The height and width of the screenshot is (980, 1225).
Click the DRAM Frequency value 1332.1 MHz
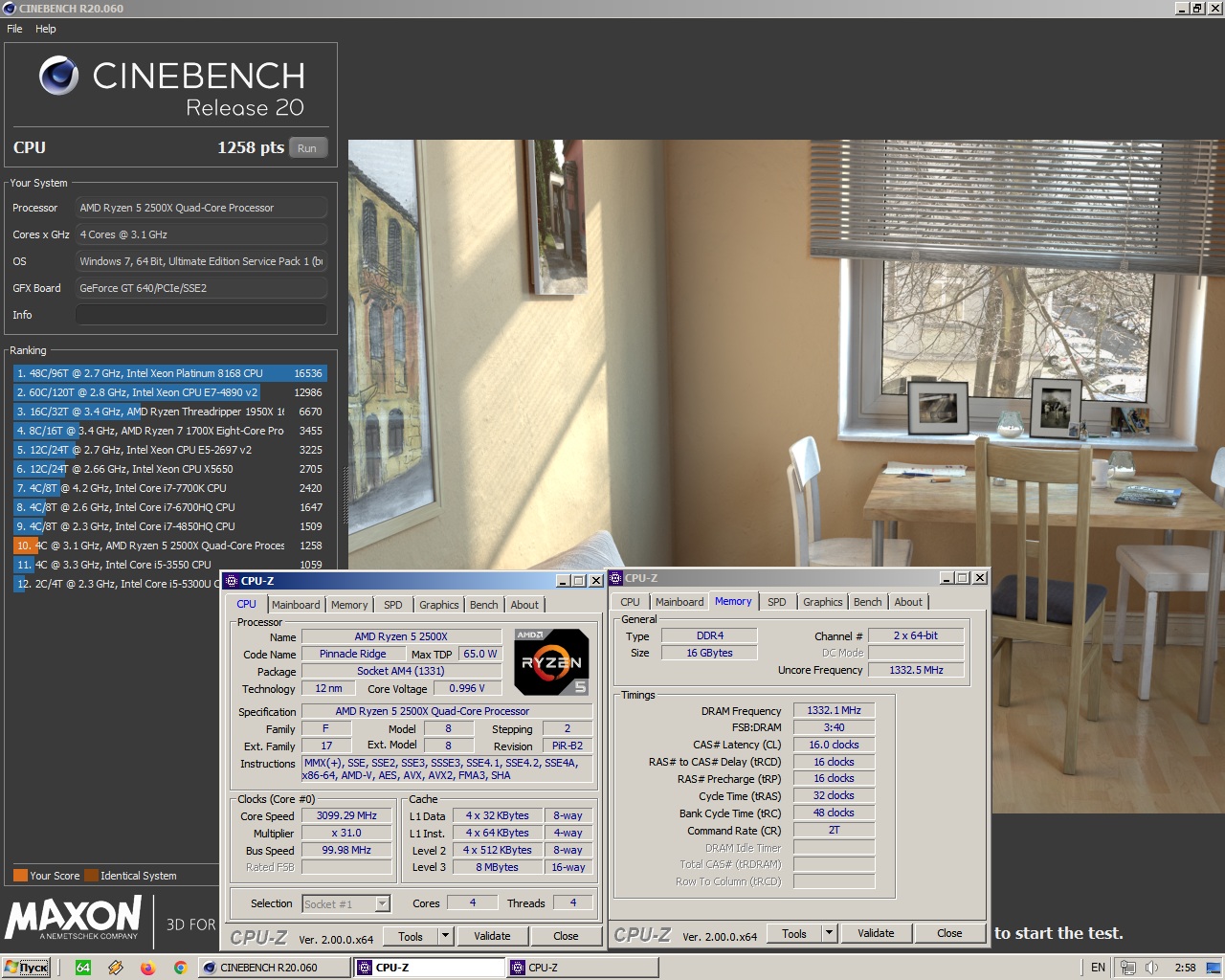834,710
